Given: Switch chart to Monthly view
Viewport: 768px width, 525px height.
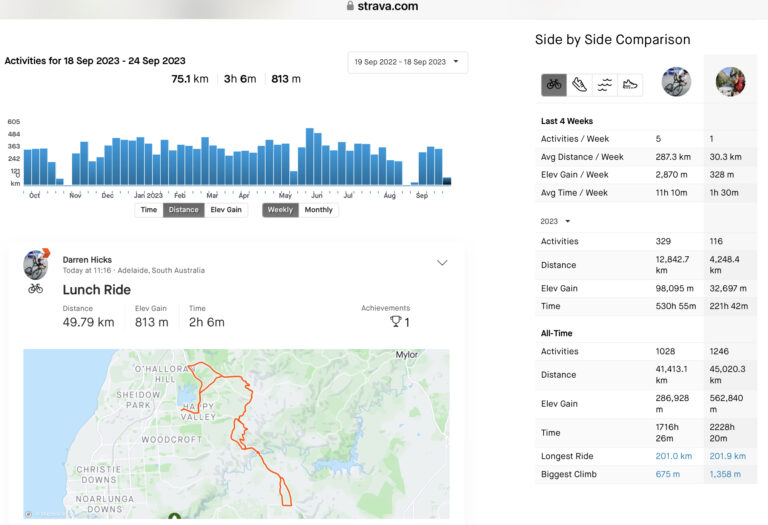Looking at the screenshot, I should (318, 210).
